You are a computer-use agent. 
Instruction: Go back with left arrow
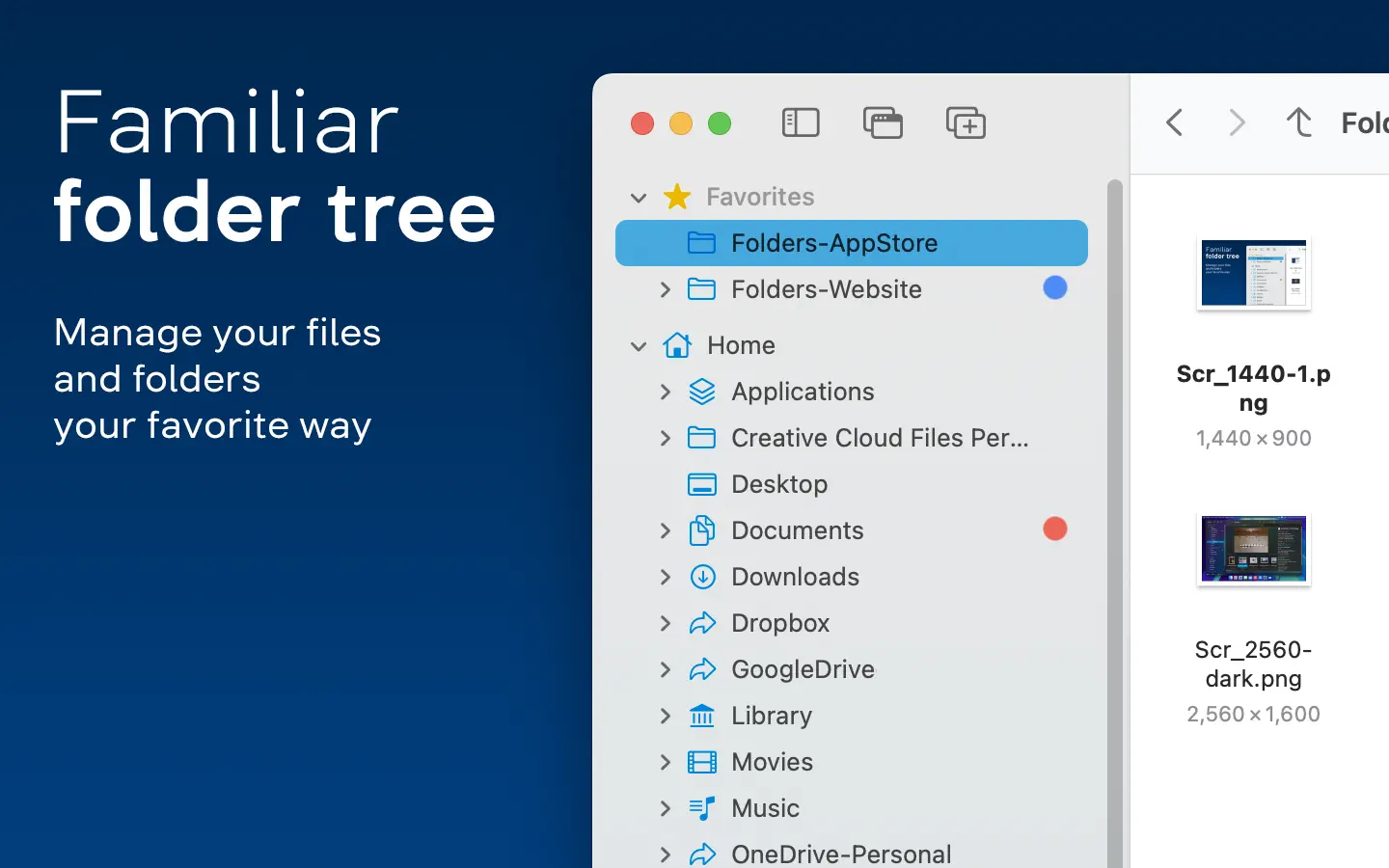pos(1174,122)
